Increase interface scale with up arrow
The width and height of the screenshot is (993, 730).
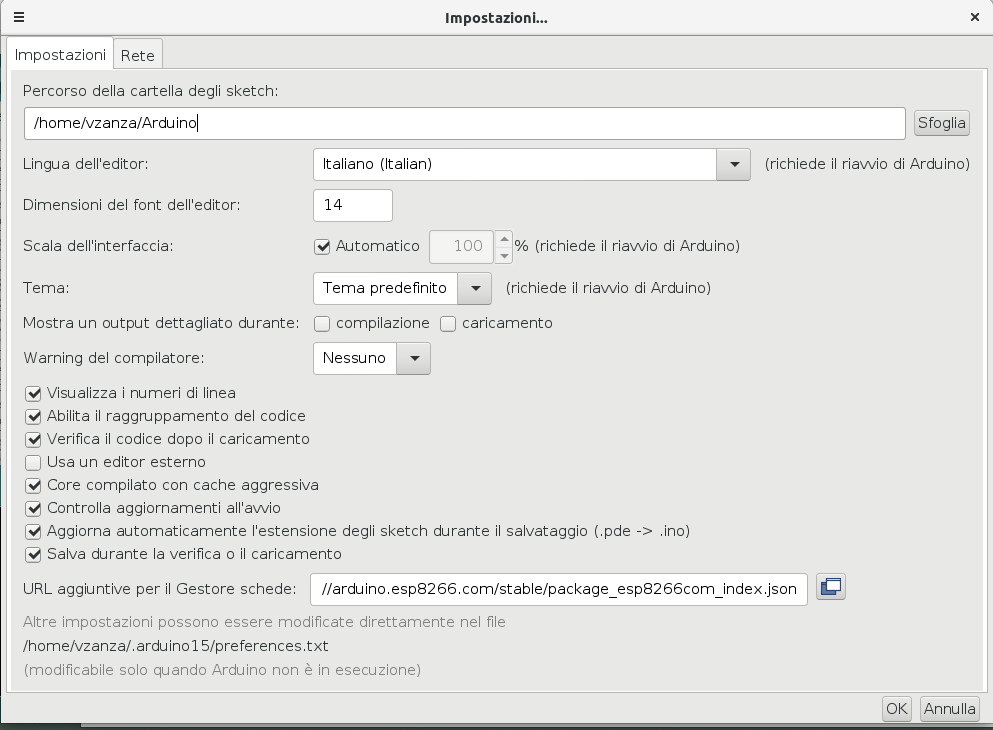point(505,237)
